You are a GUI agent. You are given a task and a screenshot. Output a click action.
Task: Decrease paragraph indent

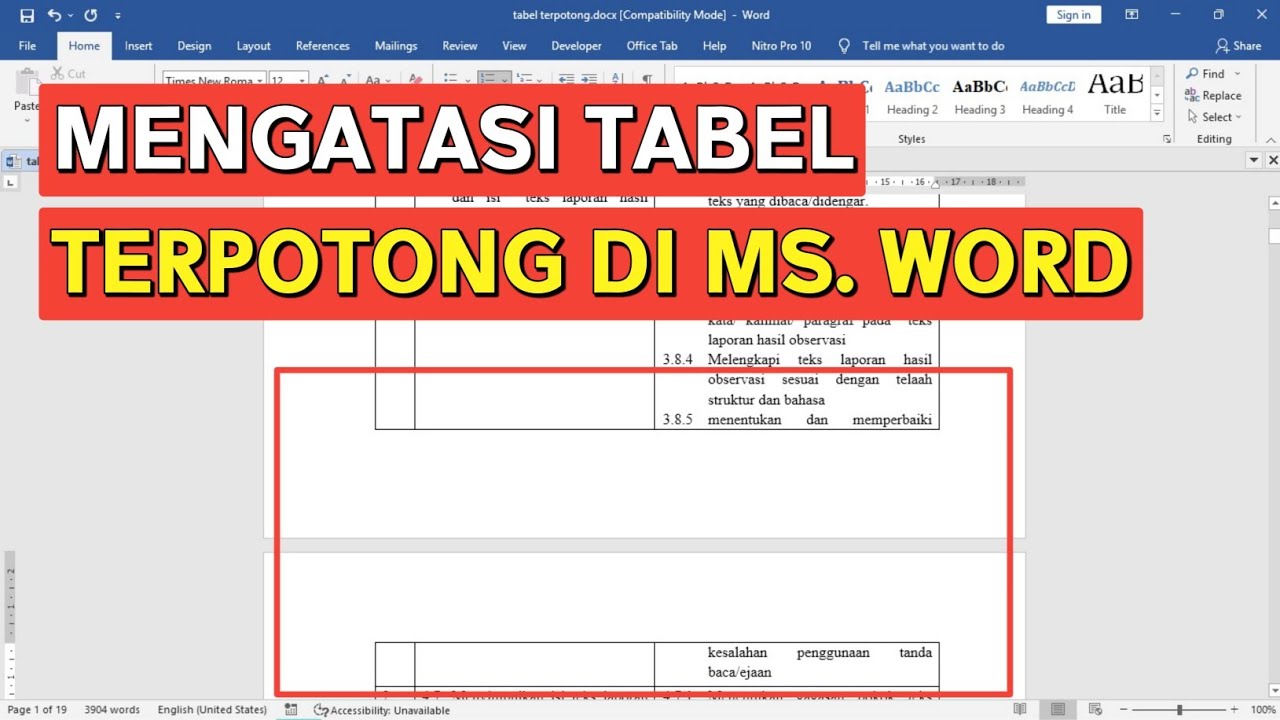[567, 79]
